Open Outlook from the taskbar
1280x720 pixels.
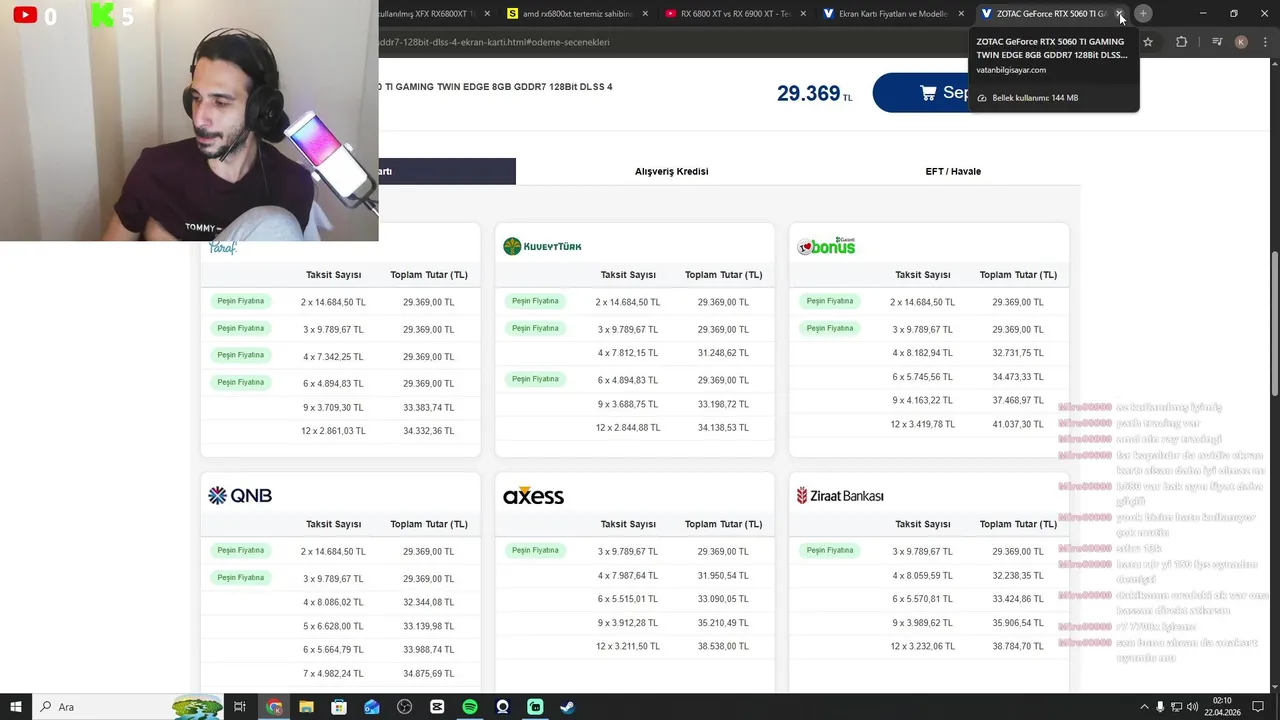(x=372, y=707)
